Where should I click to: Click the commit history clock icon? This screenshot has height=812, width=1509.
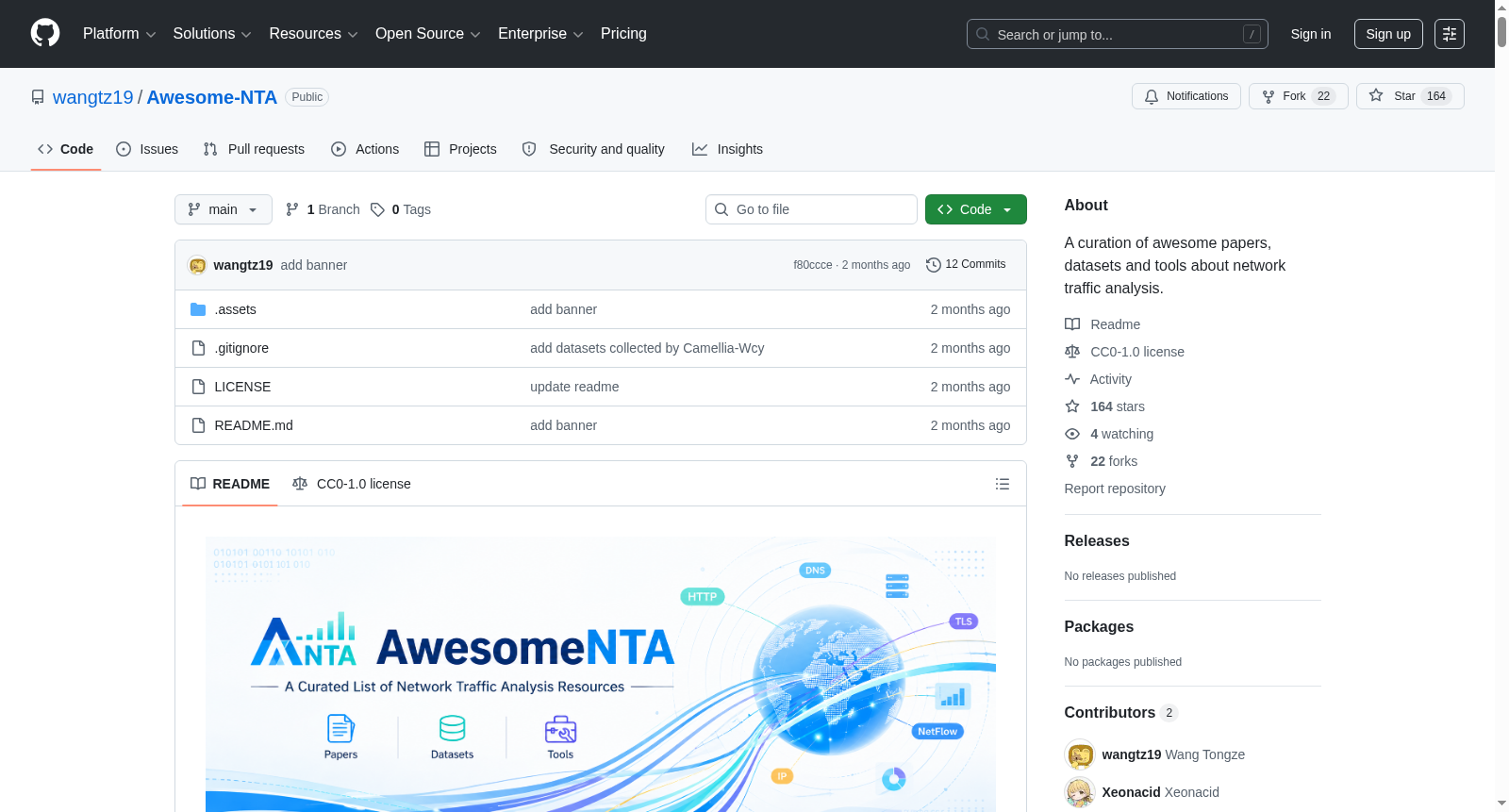pyautogui.click(x=934, y=265)
